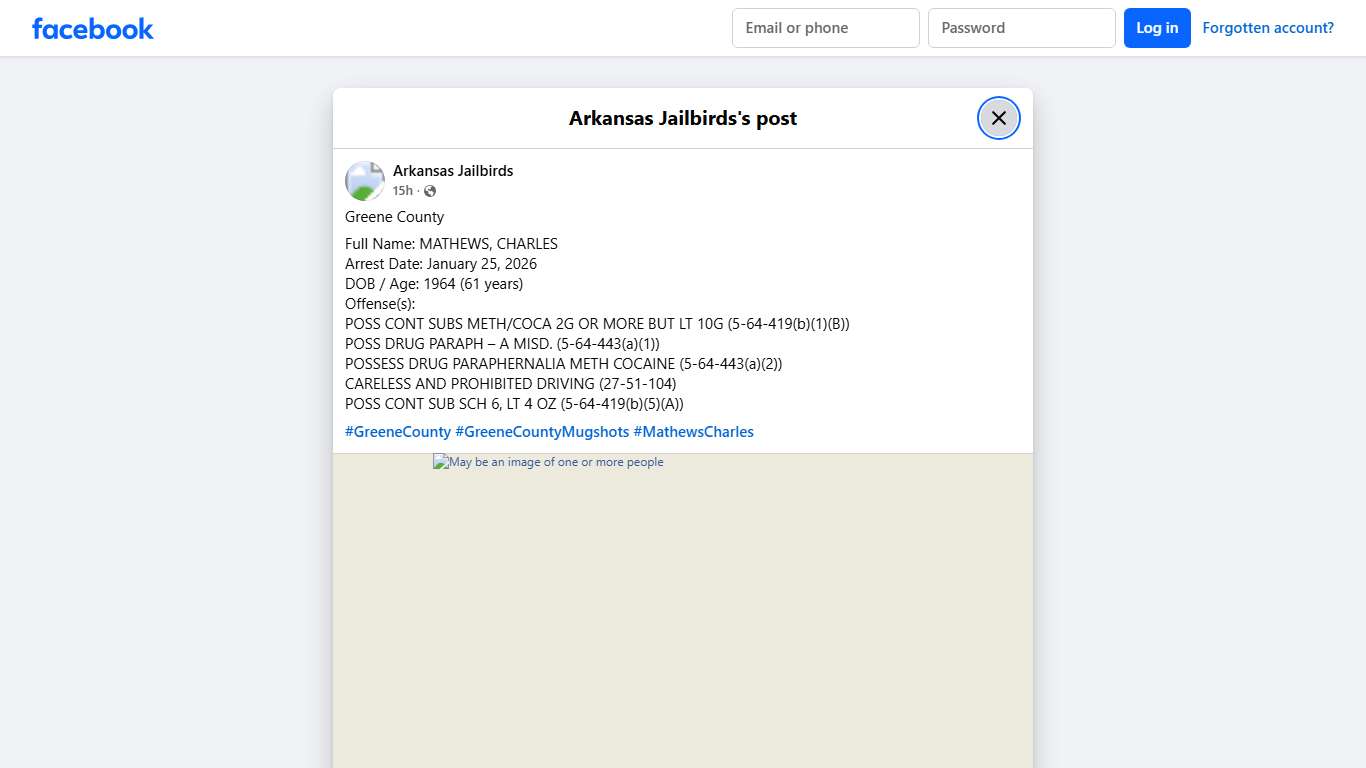Close the Arkansas Jailbirds post dialog

[998, 118]
